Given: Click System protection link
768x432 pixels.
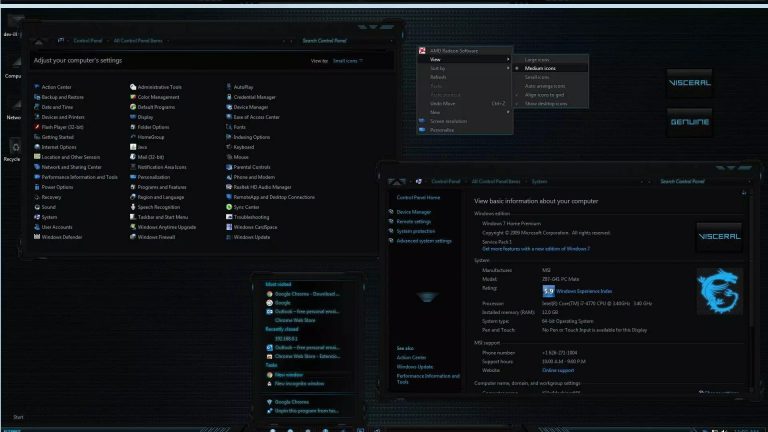Looking at the screenshot, I should pyautogui.click(x=415, y=231).
